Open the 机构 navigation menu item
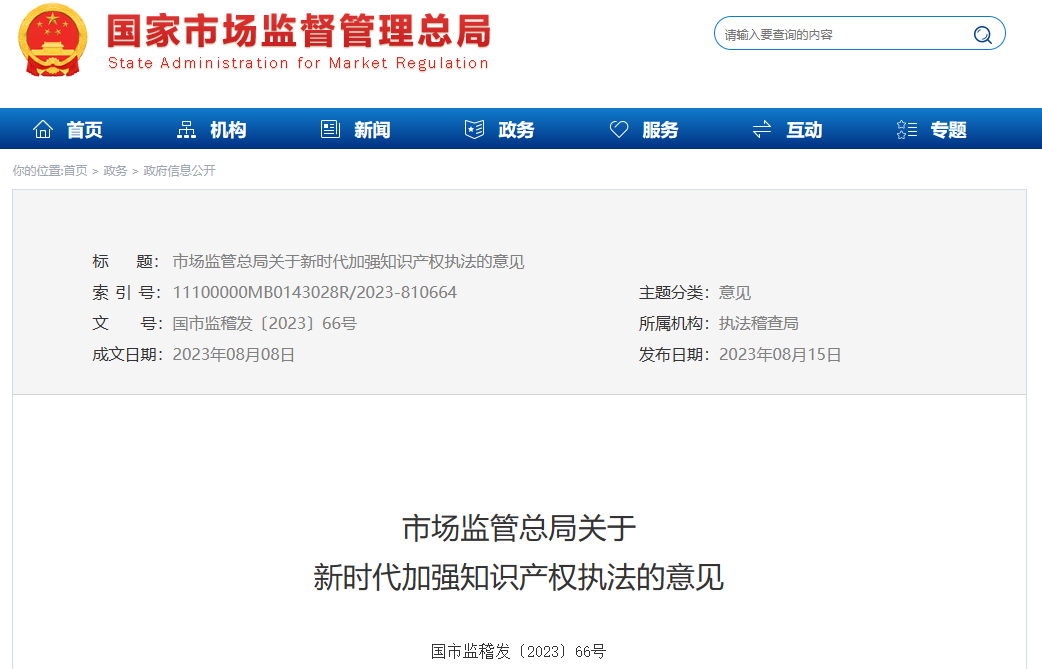The image size is (1042, 669). (228, 130)
